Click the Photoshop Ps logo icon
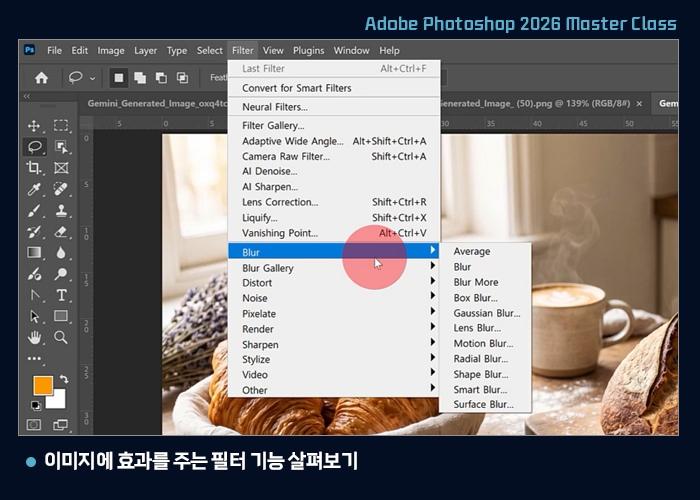This screenshot has height=500, width=700. tap(29, 50)
